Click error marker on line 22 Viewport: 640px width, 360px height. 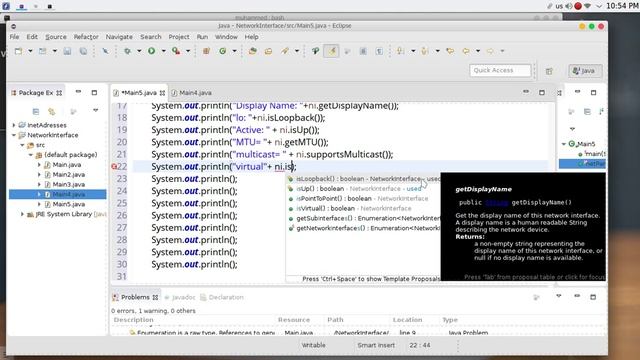pyautogui.click(x=114, y=167)
